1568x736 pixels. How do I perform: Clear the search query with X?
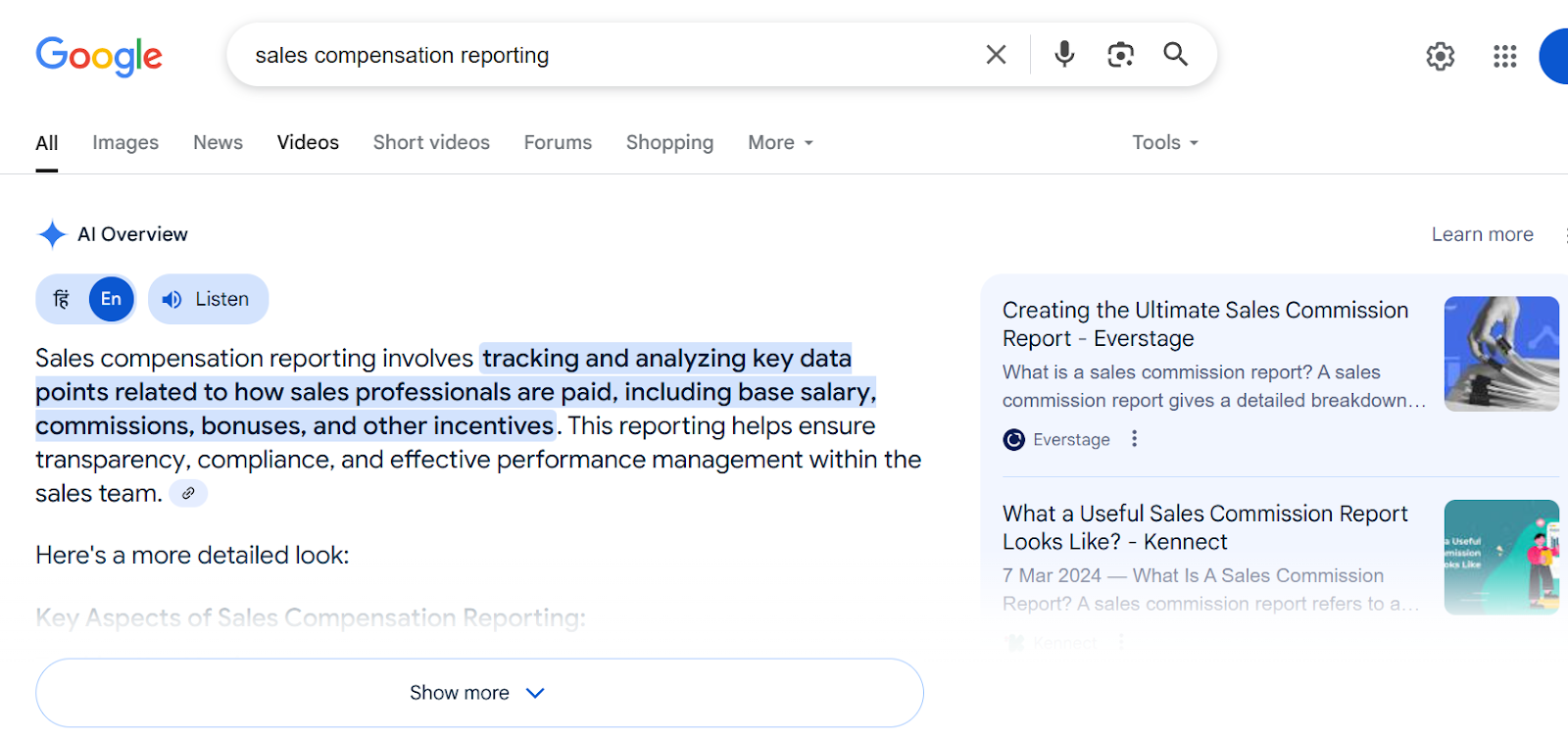996,55
